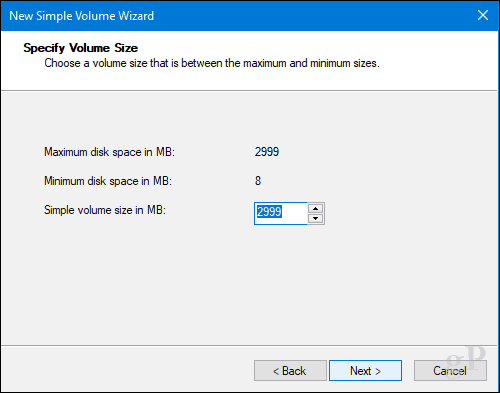The width and height of the screenshot is (500, 393).
Task: Click the minimum disk space value 8
Action: (x=258, y=181)
